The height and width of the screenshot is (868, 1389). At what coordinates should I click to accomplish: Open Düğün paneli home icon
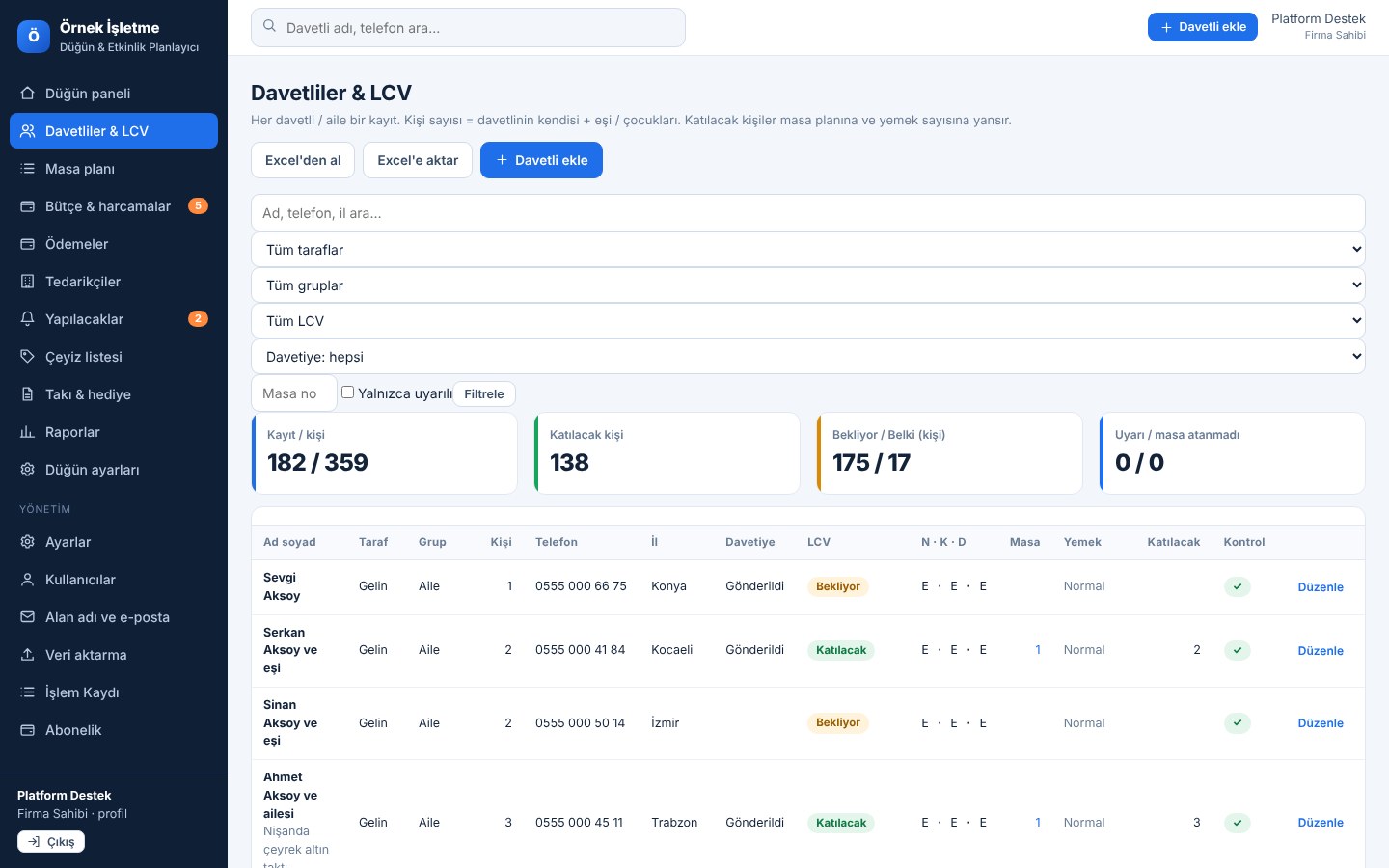point(28,94)
